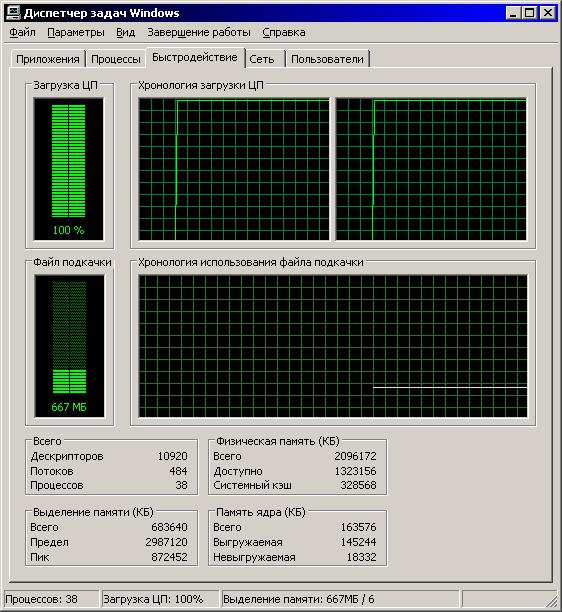This screenshot has width=562, height=612.
Task: Switch to the Процессы tab
Action: [116, 59]
